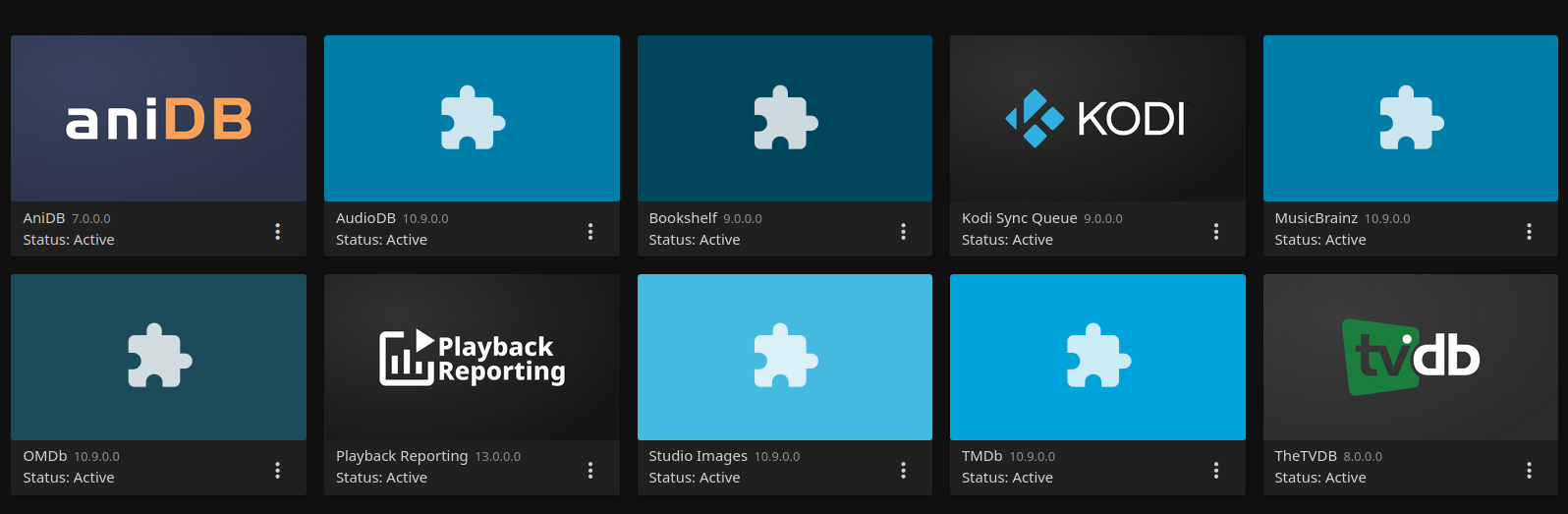Click the MusicBrainz plugin name text

click(1316, 218)
